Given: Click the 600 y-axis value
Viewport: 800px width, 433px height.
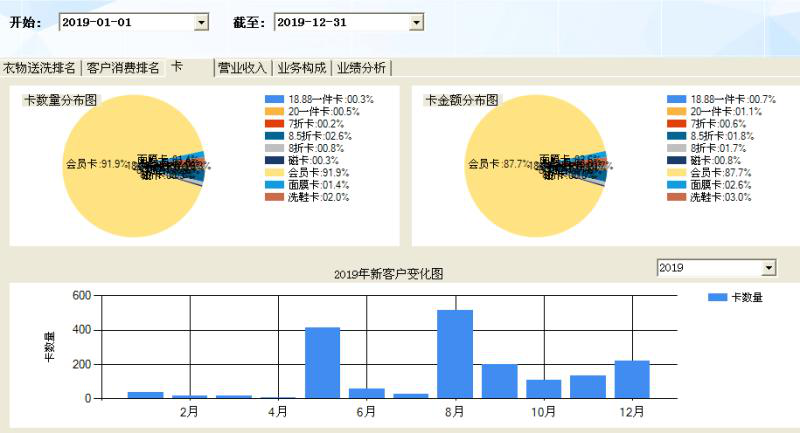Looking at the screenshot, I should coord(82,295).
